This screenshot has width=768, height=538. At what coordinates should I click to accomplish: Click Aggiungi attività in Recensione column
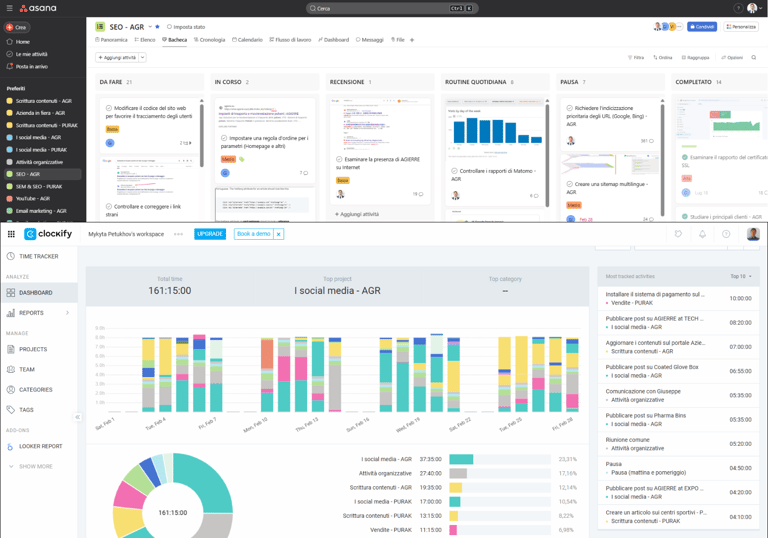click(x=357, y=214)
